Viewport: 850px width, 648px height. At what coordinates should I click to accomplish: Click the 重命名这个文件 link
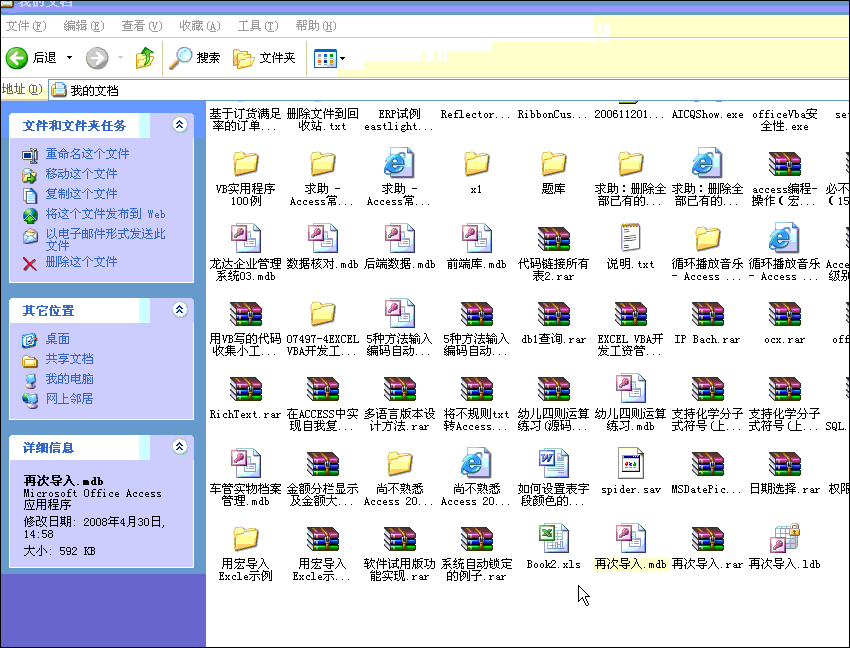click(87, 154)
